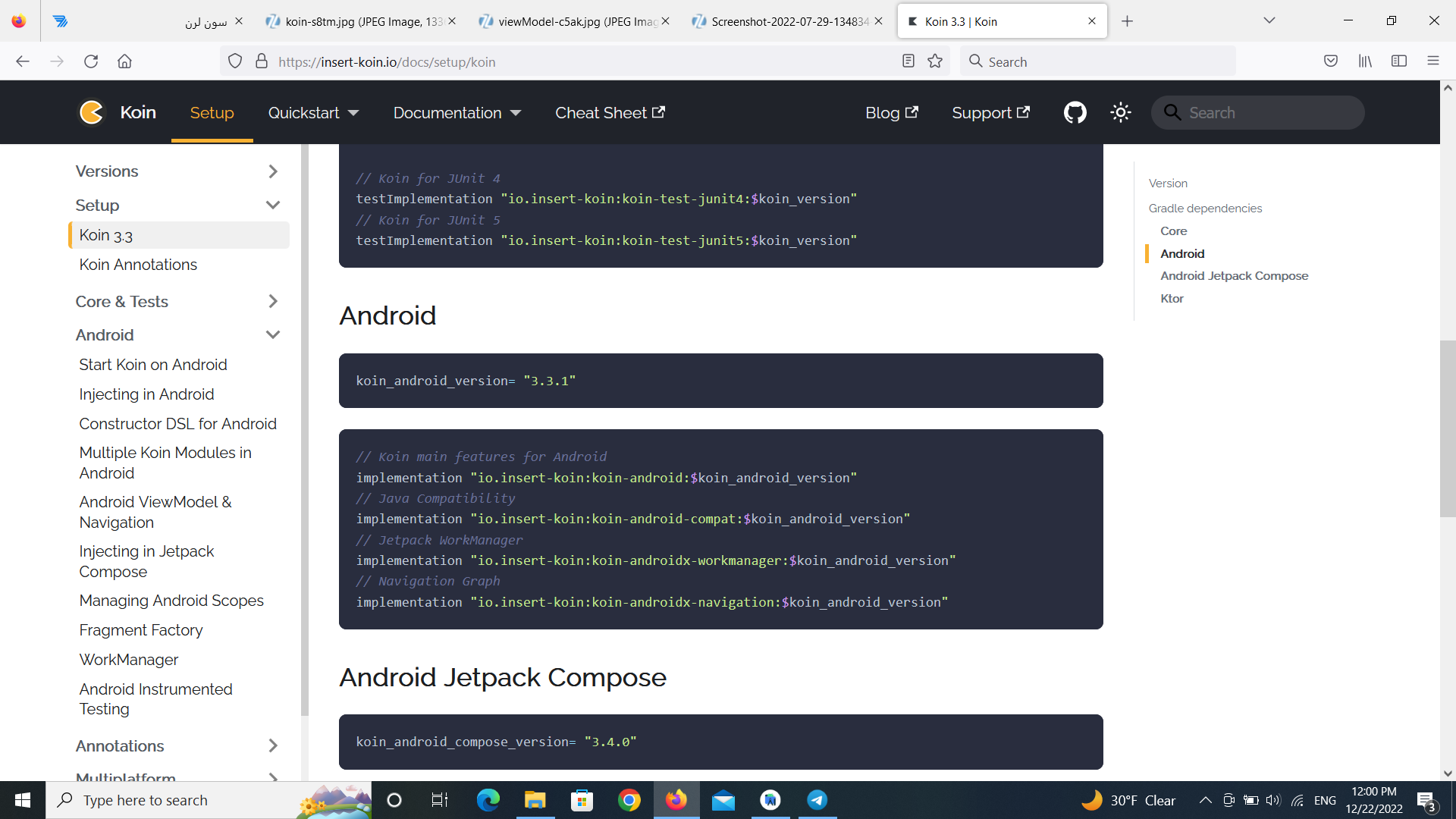
Task: Show site security padlock info
Action: 262,61
